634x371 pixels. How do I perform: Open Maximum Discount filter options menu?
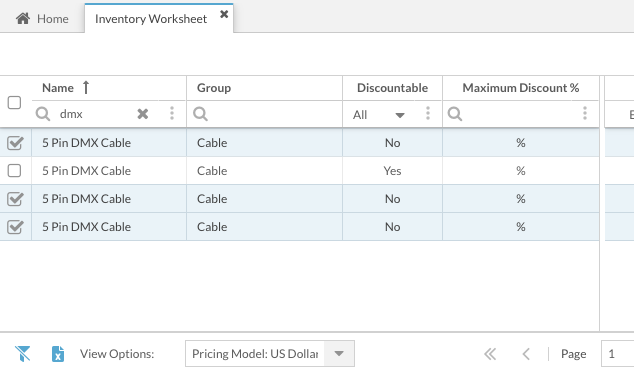coord(585,113)
